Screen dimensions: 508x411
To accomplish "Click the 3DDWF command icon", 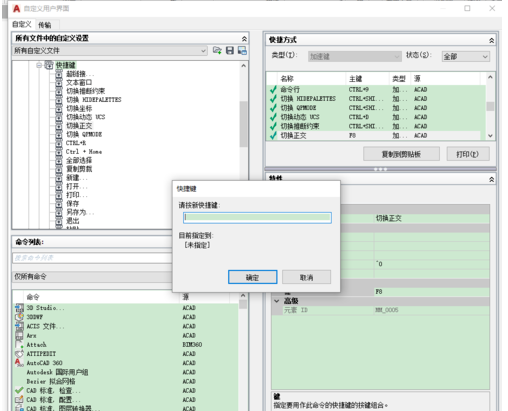I will [x=19, y=317].
